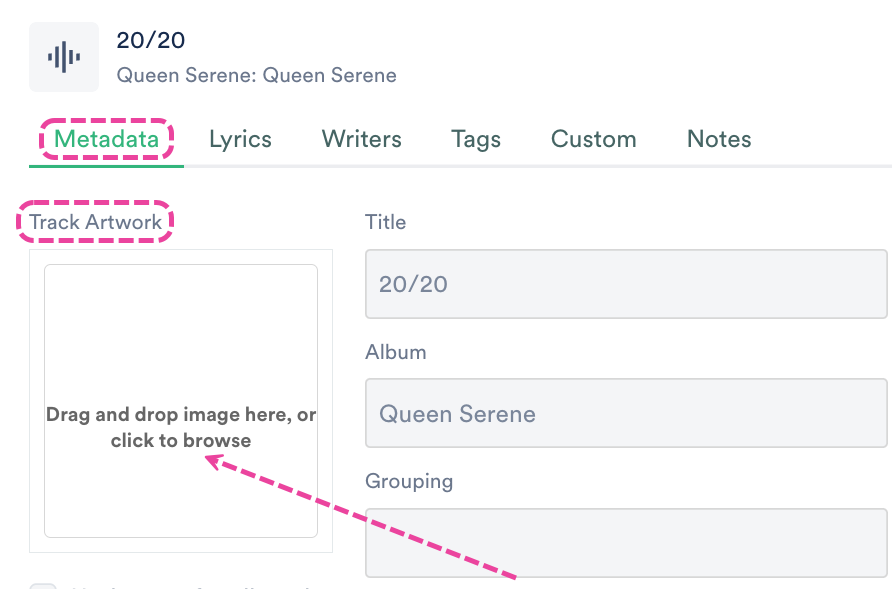Tick the checkbox below the artwork box
The height and width of the screenshot is (589, 892).
pos(43,587)
